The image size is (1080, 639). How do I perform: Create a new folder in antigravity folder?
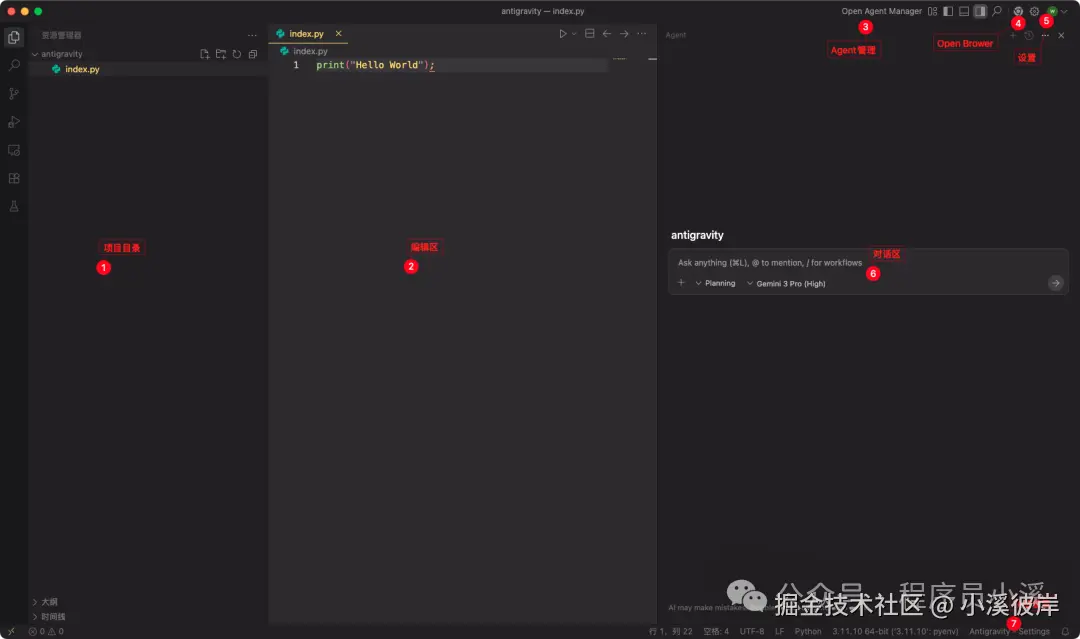point(220,54)
